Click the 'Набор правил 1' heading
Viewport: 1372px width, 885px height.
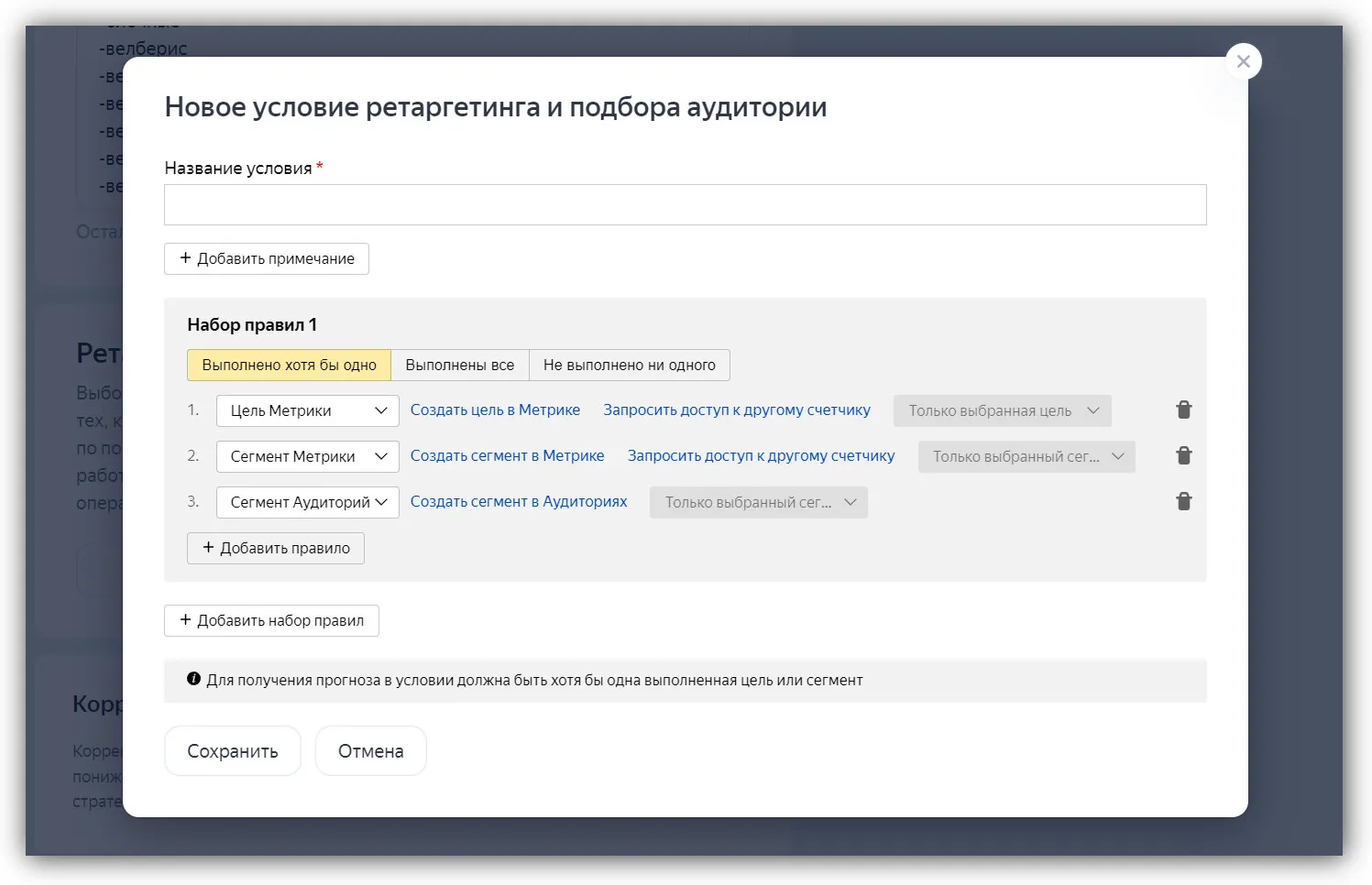(252, 324)
